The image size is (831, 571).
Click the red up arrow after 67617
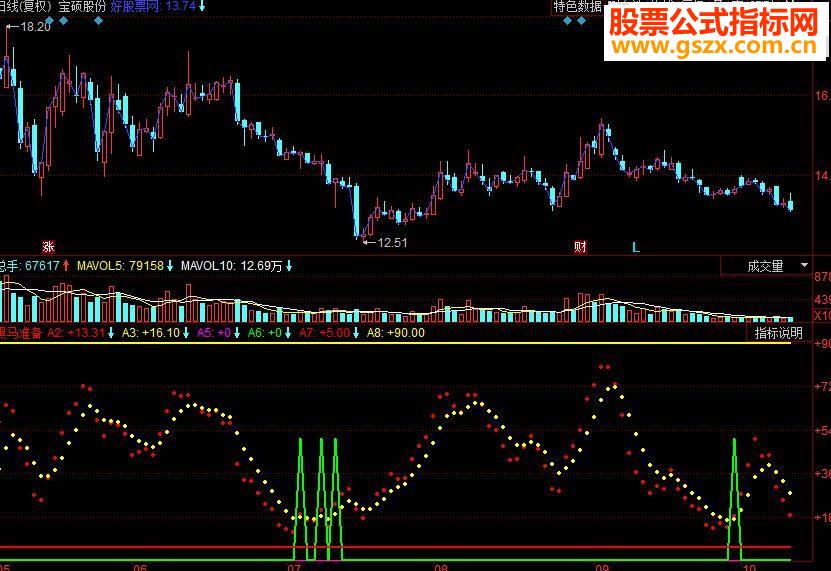pos(66,266)
